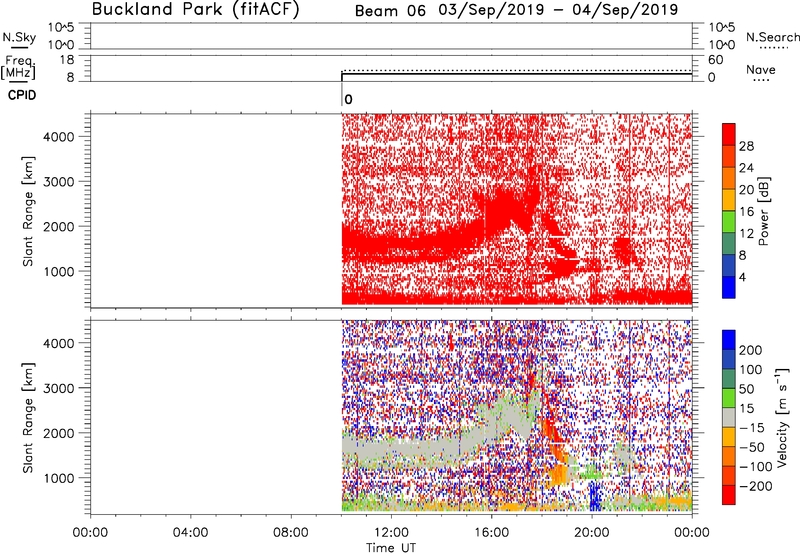
Task: Click the 200 label on Velocity colorbar
Action: (x=751, y=350)
